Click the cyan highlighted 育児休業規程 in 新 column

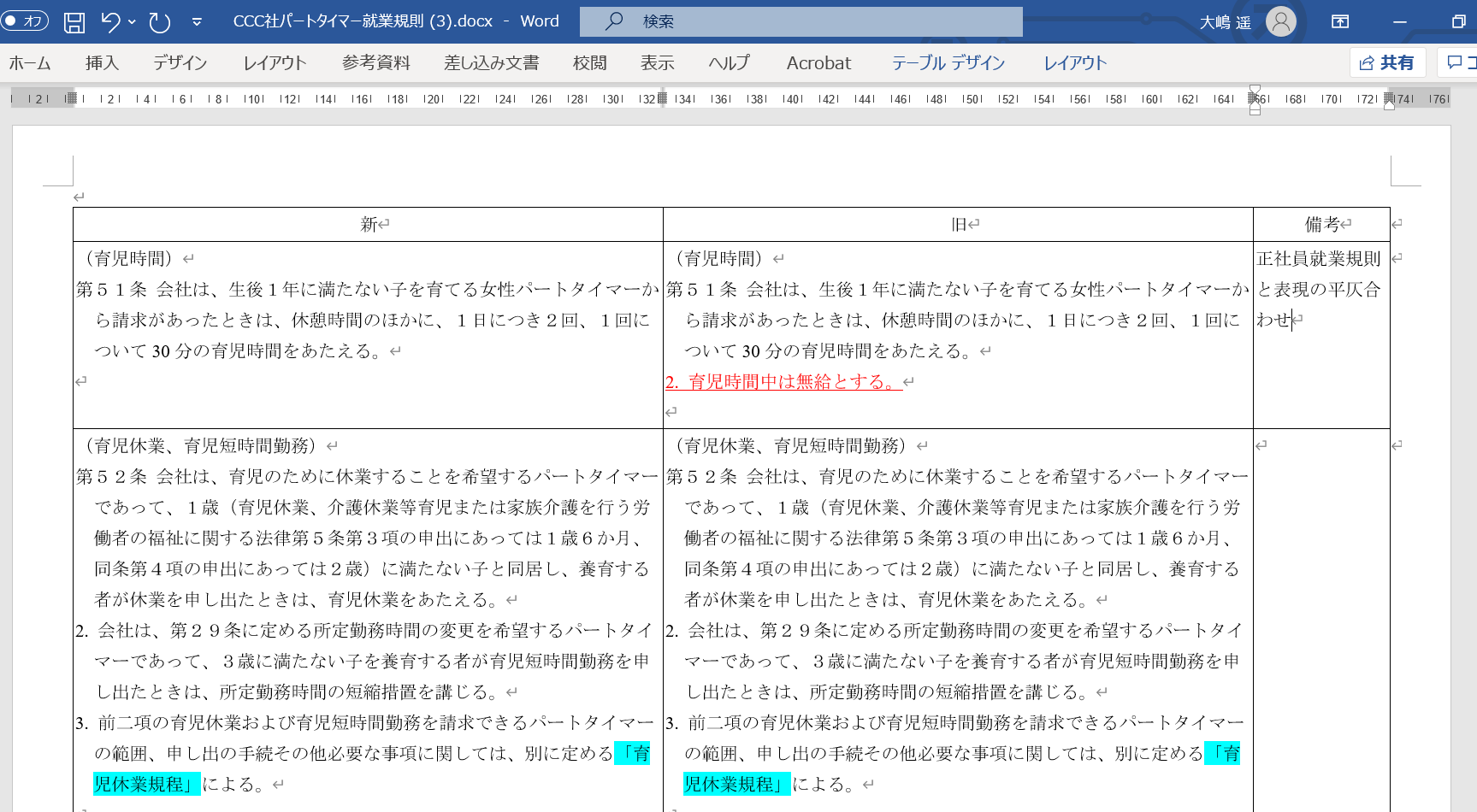pyautogui.click(x=146, y=784)
